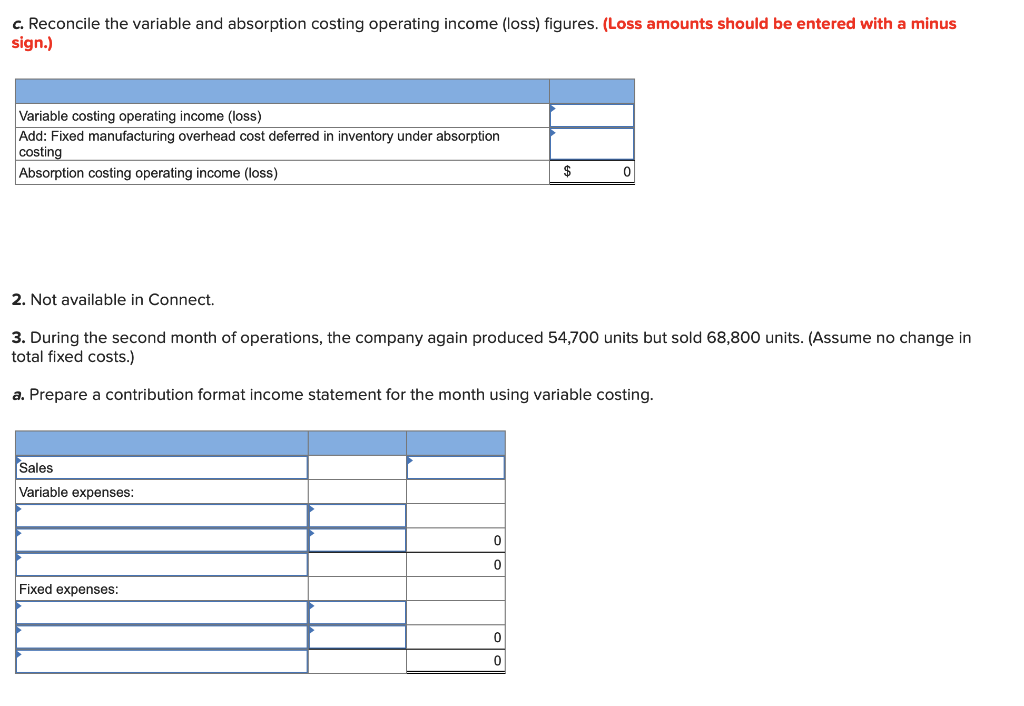Open the bottom-row label dropdown in the income statement
1024x706 pixels.
[x=160, y=660]
